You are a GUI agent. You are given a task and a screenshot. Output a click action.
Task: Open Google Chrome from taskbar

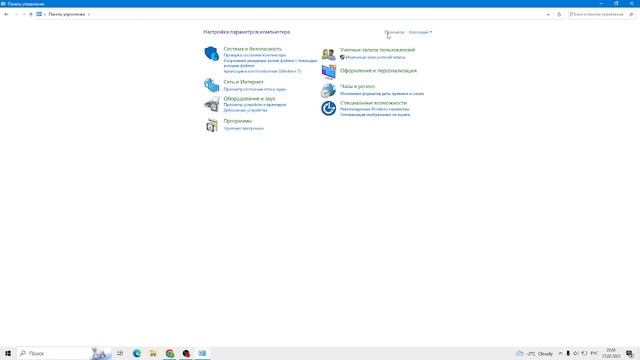pos(170,353)
